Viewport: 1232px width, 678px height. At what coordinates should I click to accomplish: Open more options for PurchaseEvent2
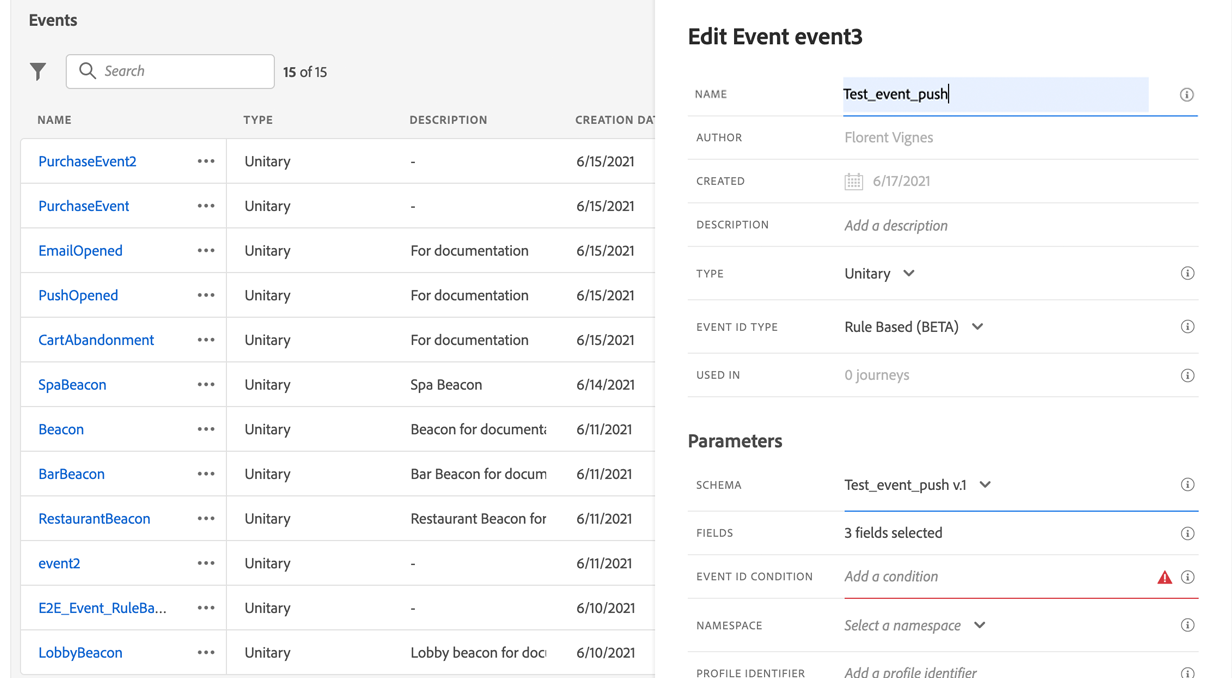coord(206,161)
